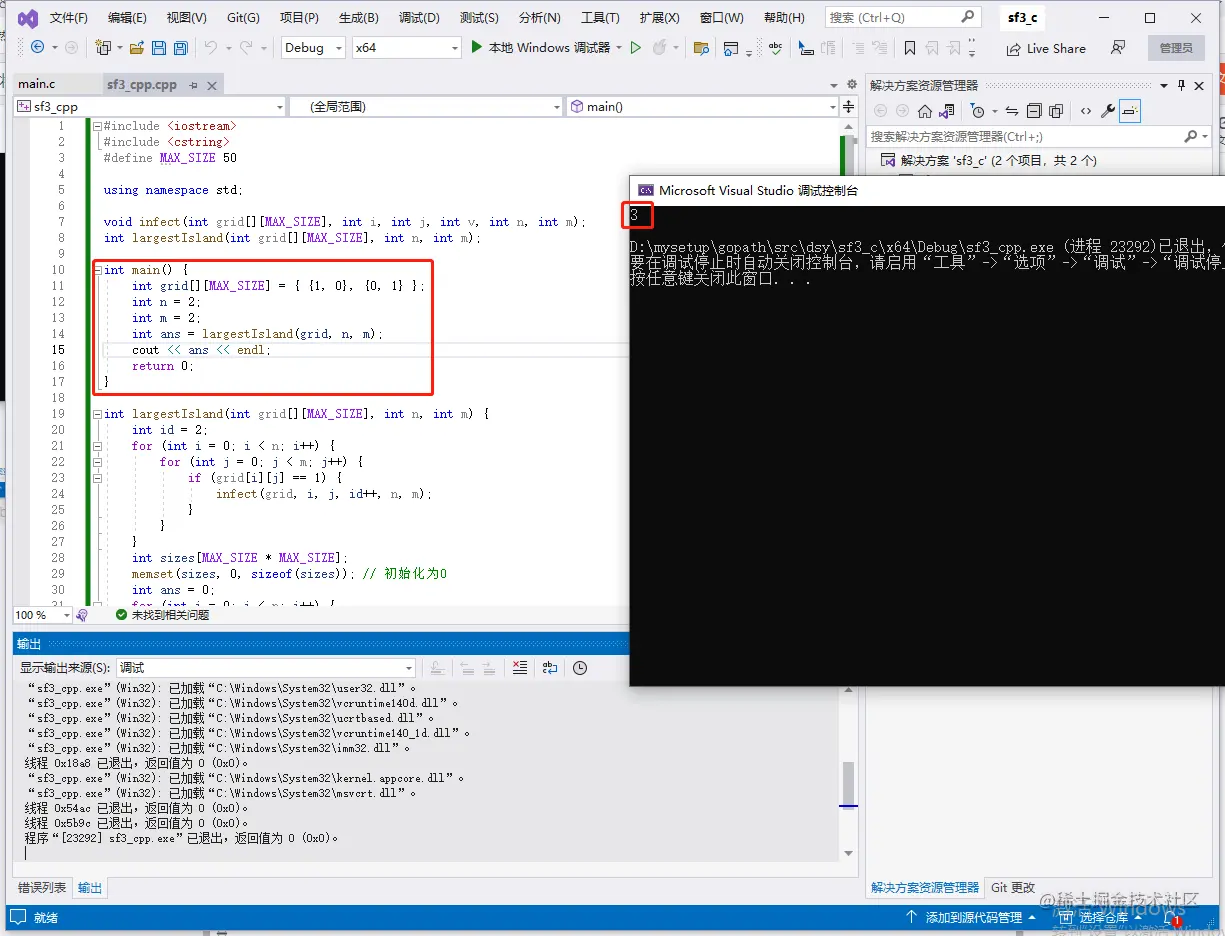Open the 调试(D) menu
Image resolution: width=1225 pixels, height=936 pixels.
coord(419,18)
